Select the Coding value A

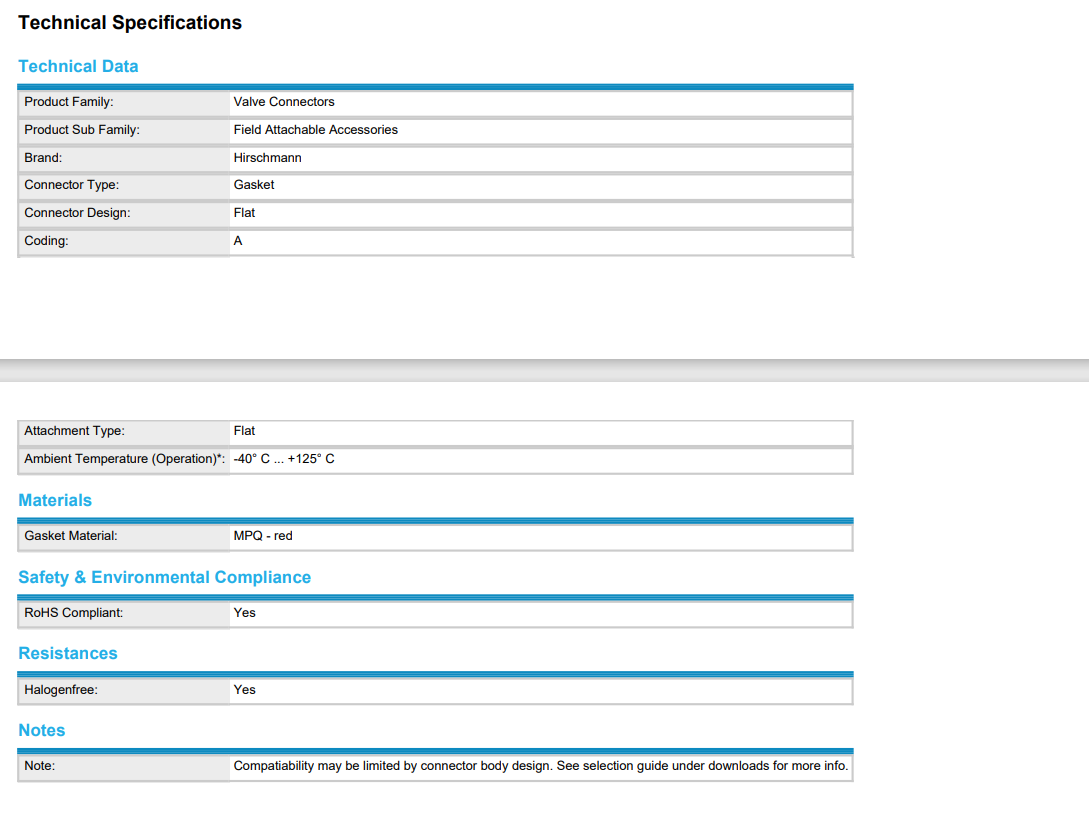[x=238, y=240]
